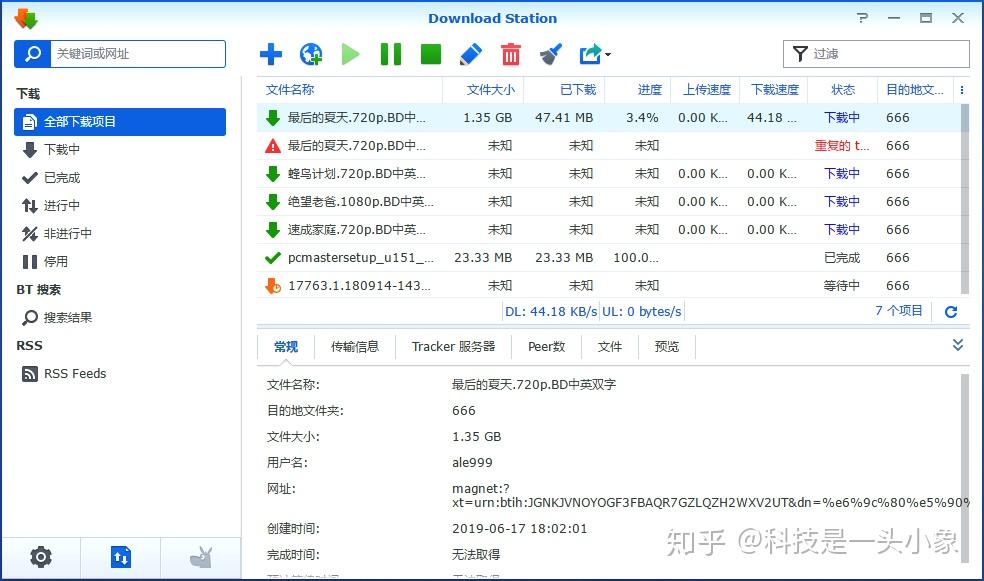Viewport: 984px width, 581px height.
Task: Pause the selected download
Action: click(390, 54)
